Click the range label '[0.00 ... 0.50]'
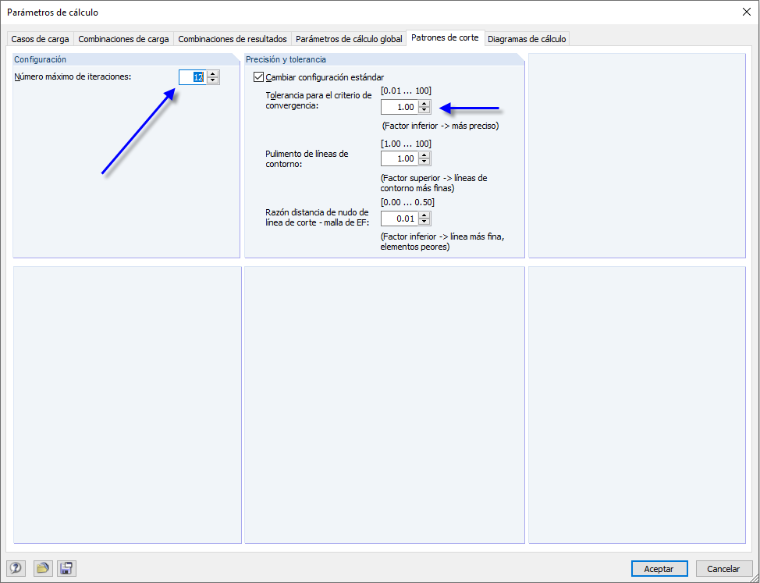 (x=408, y=202)
